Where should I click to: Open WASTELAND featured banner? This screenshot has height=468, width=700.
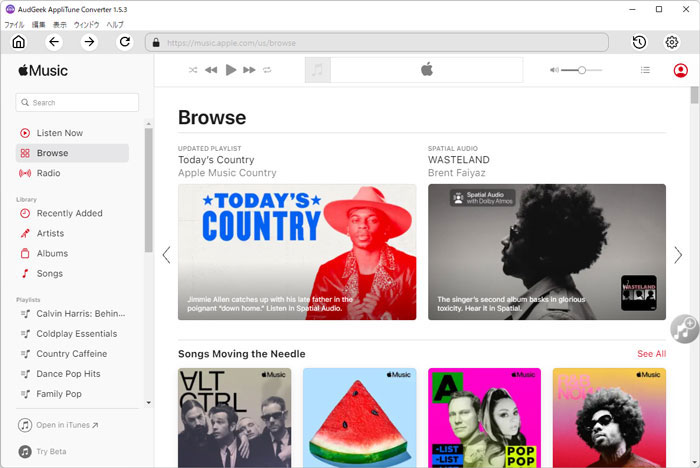(547, 252)
